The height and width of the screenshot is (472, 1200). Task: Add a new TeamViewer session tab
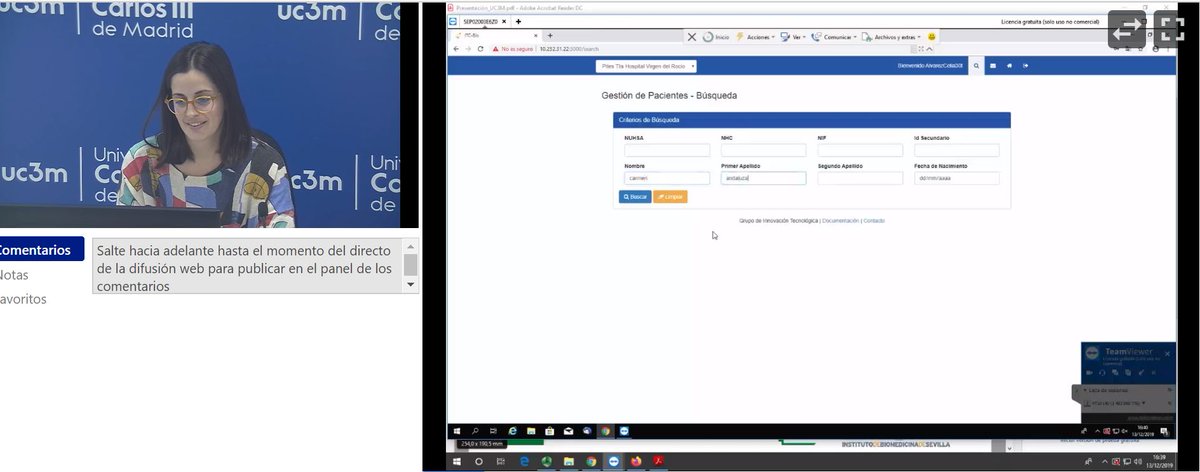(518, 21)
